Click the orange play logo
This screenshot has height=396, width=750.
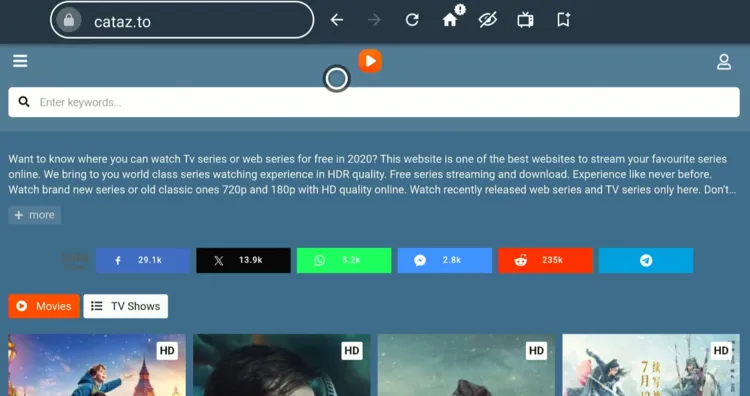(370, 61)
